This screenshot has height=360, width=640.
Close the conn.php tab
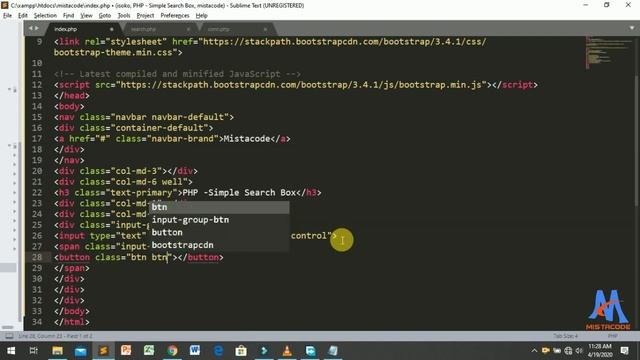[265, 29]
